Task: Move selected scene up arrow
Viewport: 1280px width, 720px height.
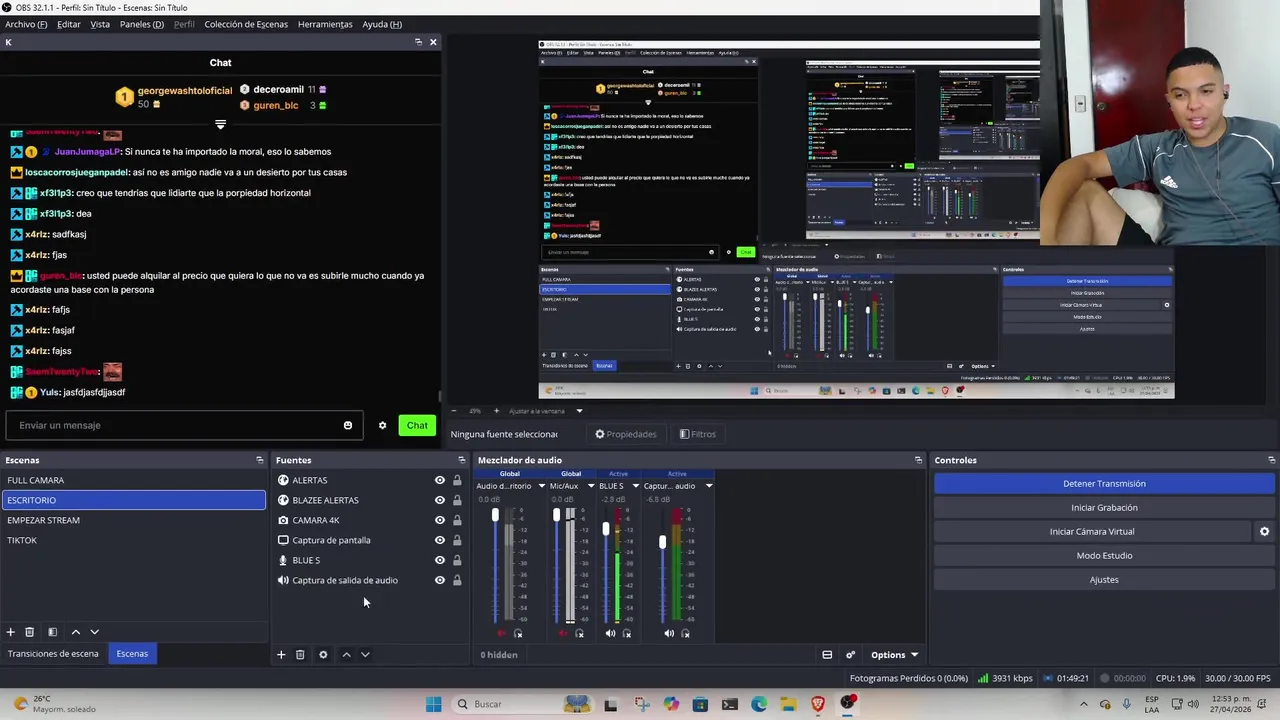Action: tap(75, 632)
